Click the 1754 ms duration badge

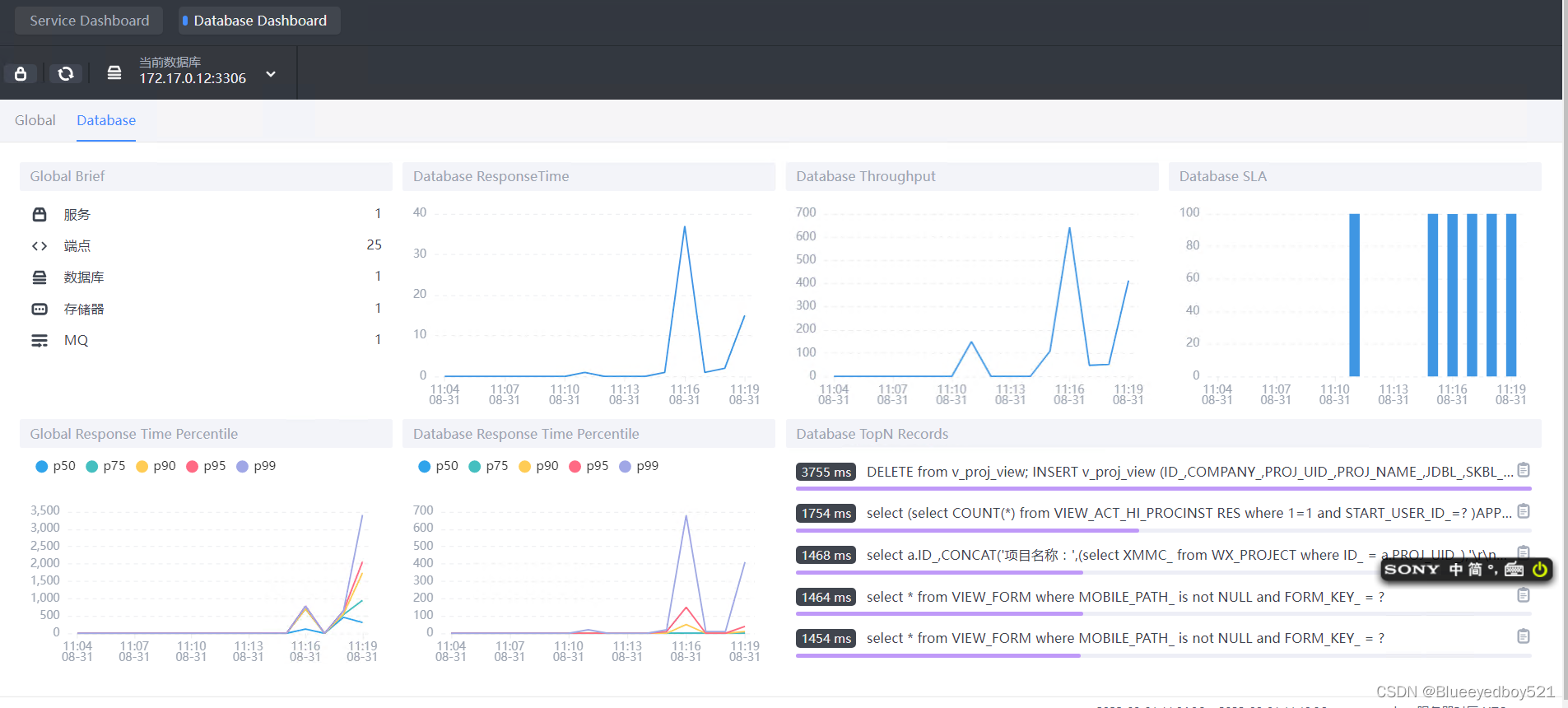[x=826, y=513]
